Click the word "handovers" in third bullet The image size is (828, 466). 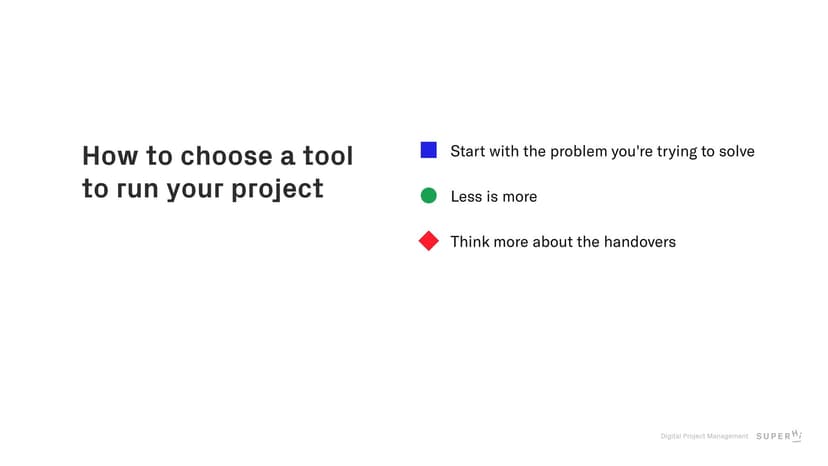pos(640,241)
